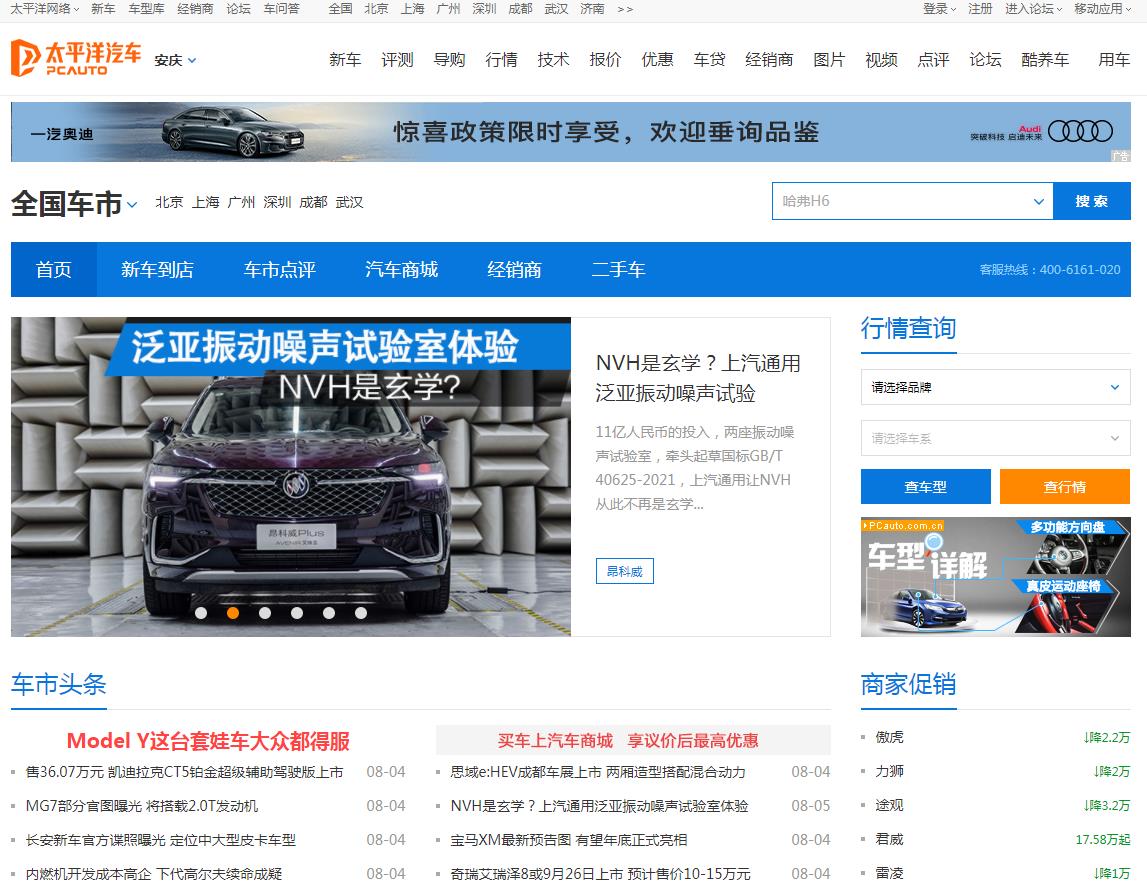
Task: Open 宝马XM最新预告图 news item
Action: 568,840
